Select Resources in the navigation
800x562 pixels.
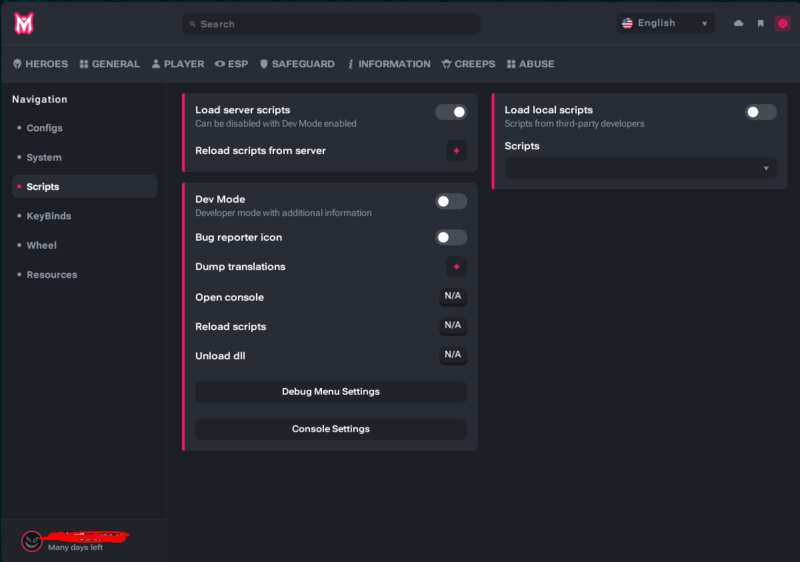pos(84,275)
